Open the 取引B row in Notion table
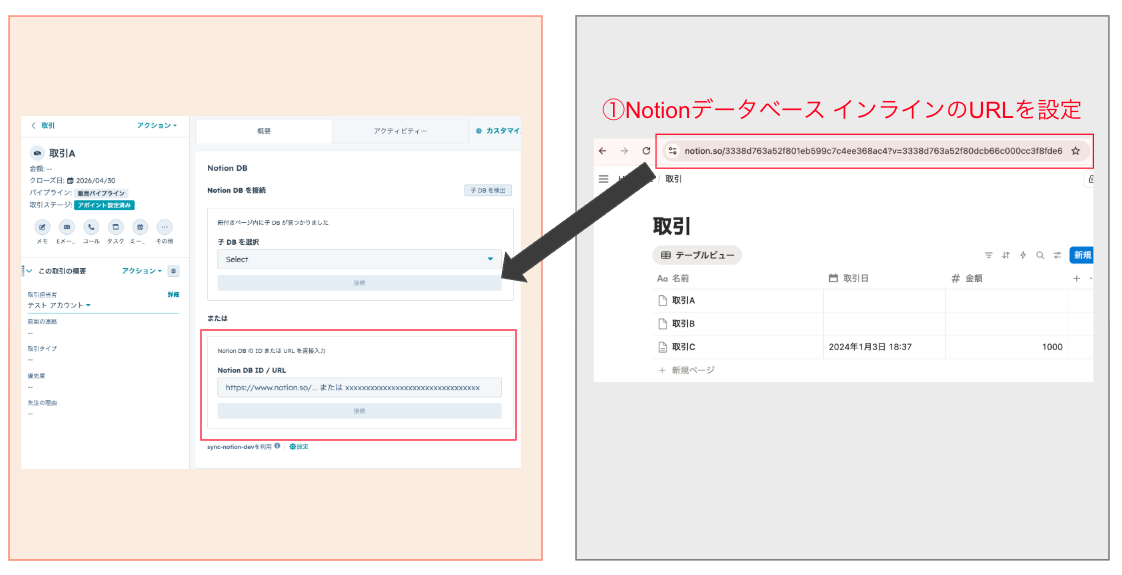Screen dimensions: 1122x575 click(683, 324)
